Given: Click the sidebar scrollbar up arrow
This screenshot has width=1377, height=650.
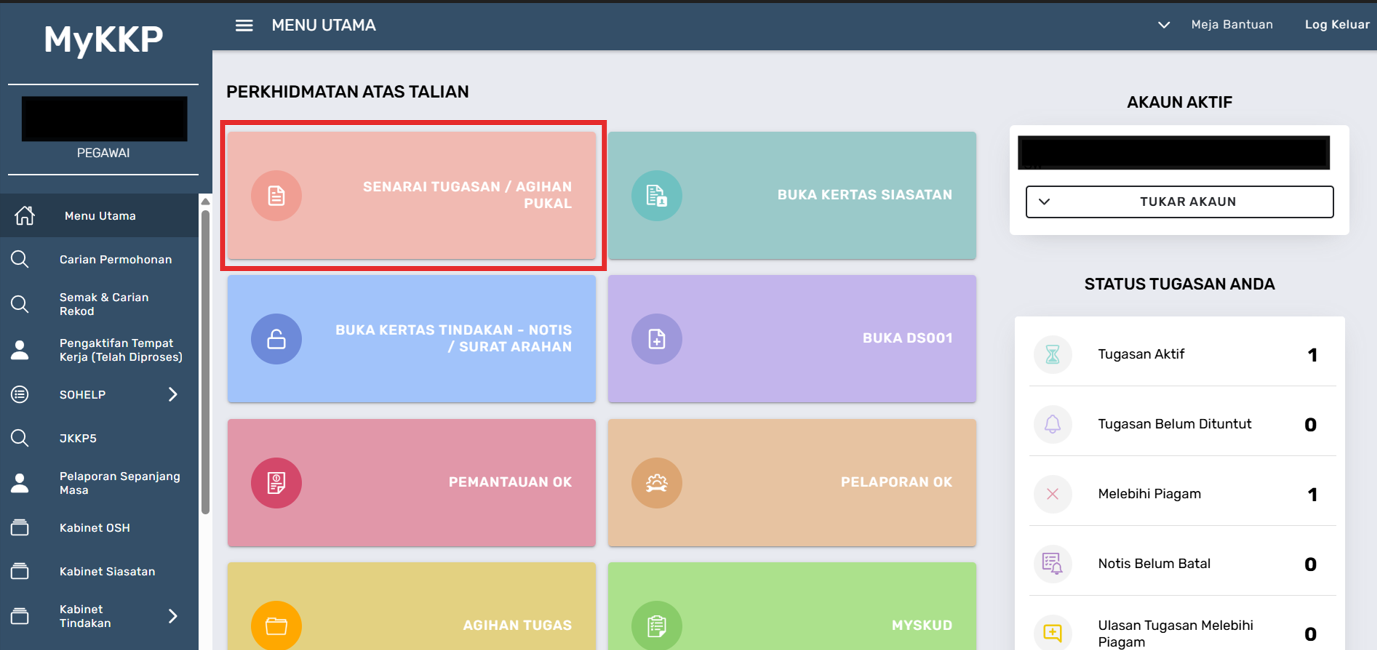Looking at the screenshot, I should (206, 201).
